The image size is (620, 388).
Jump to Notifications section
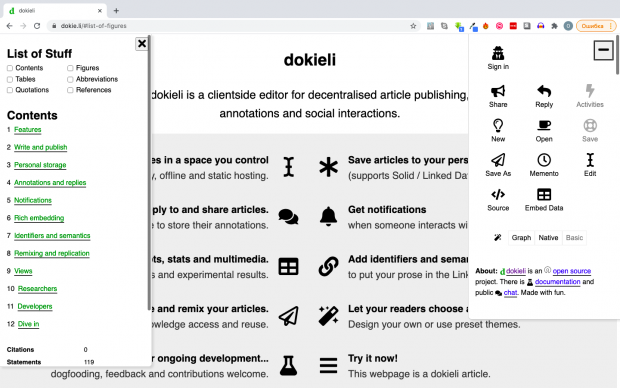(33, 200)
